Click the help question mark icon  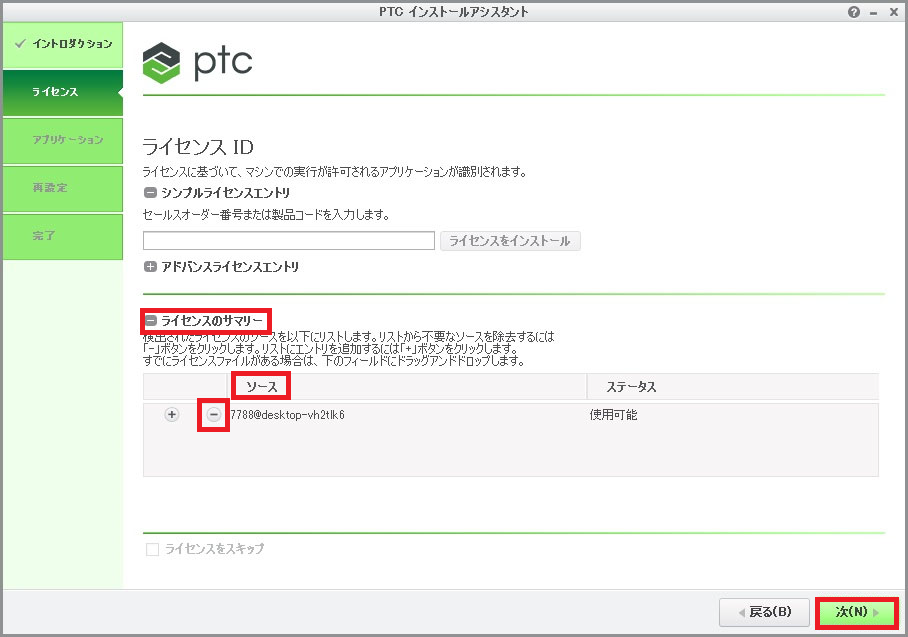[x=854, y=12]
